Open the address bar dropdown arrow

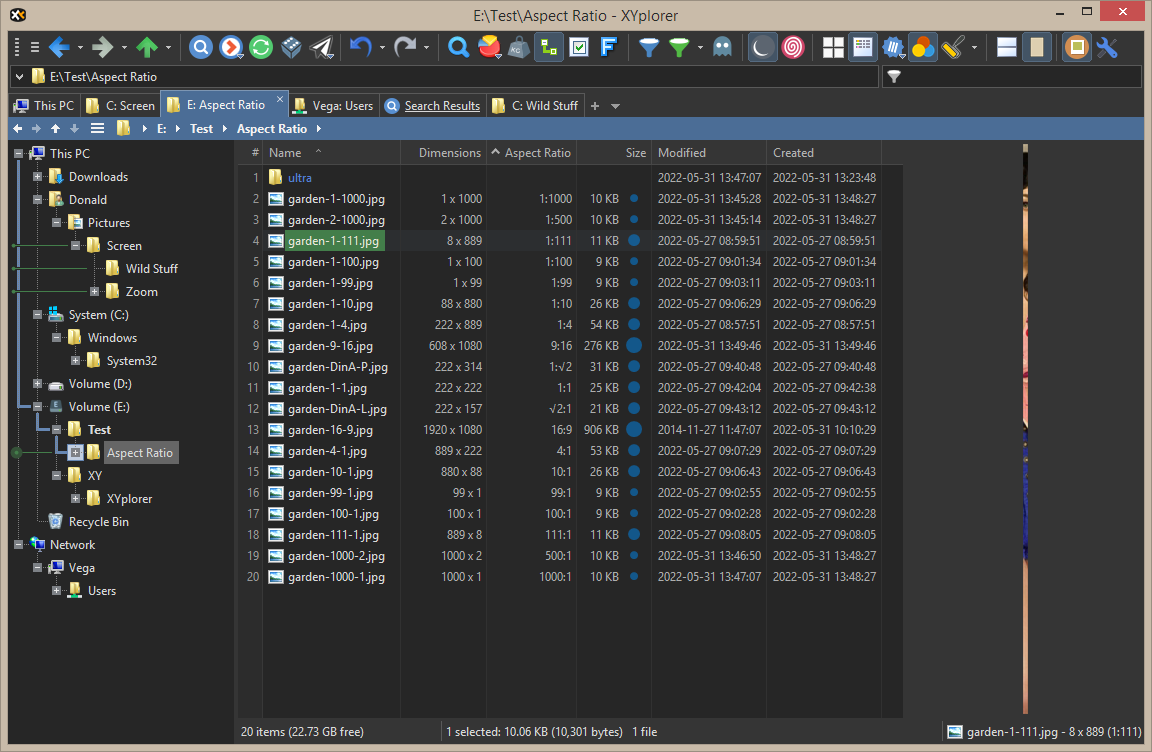click(20, 76)
